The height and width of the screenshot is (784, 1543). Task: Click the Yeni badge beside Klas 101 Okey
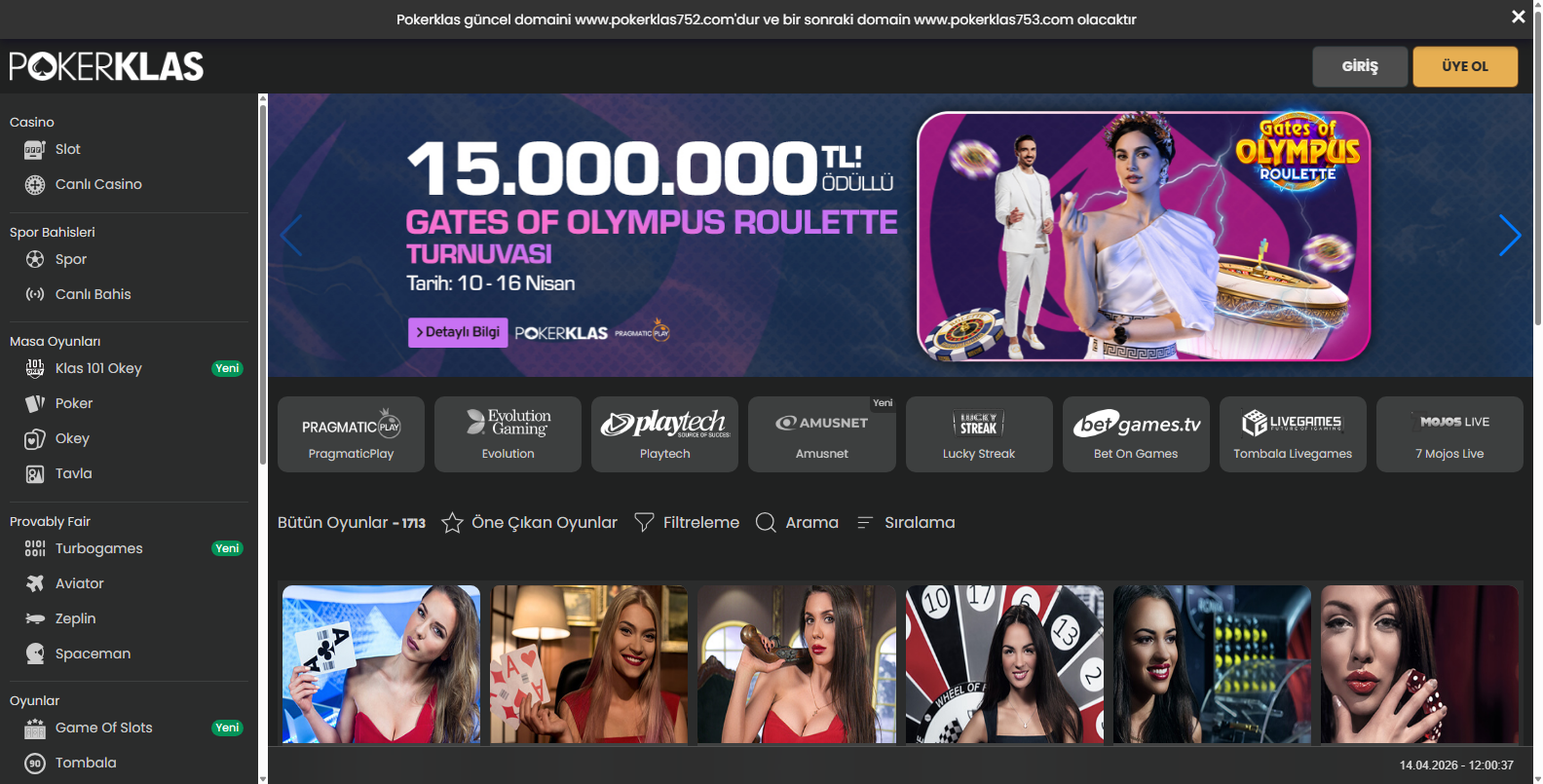[x=227, y=368]
